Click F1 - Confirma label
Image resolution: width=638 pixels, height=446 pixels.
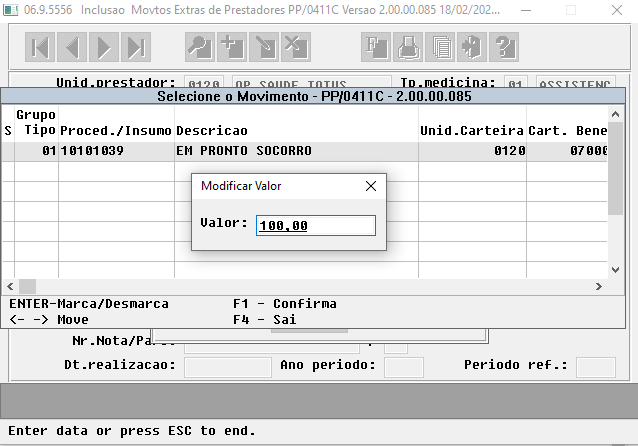285,304
